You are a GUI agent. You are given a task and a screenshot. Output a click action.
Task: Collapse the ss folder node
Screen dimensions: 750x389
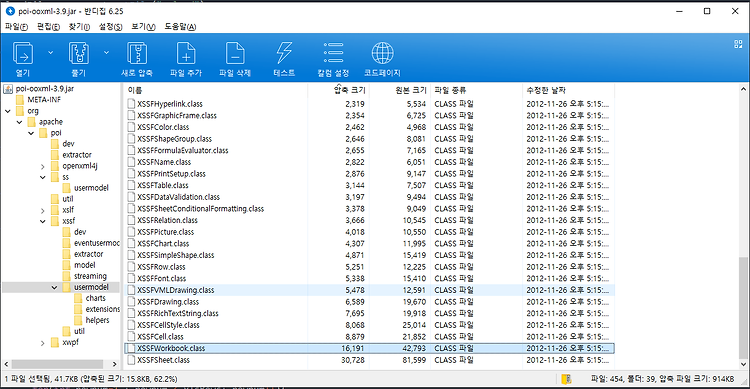click(x=43, y=178)
